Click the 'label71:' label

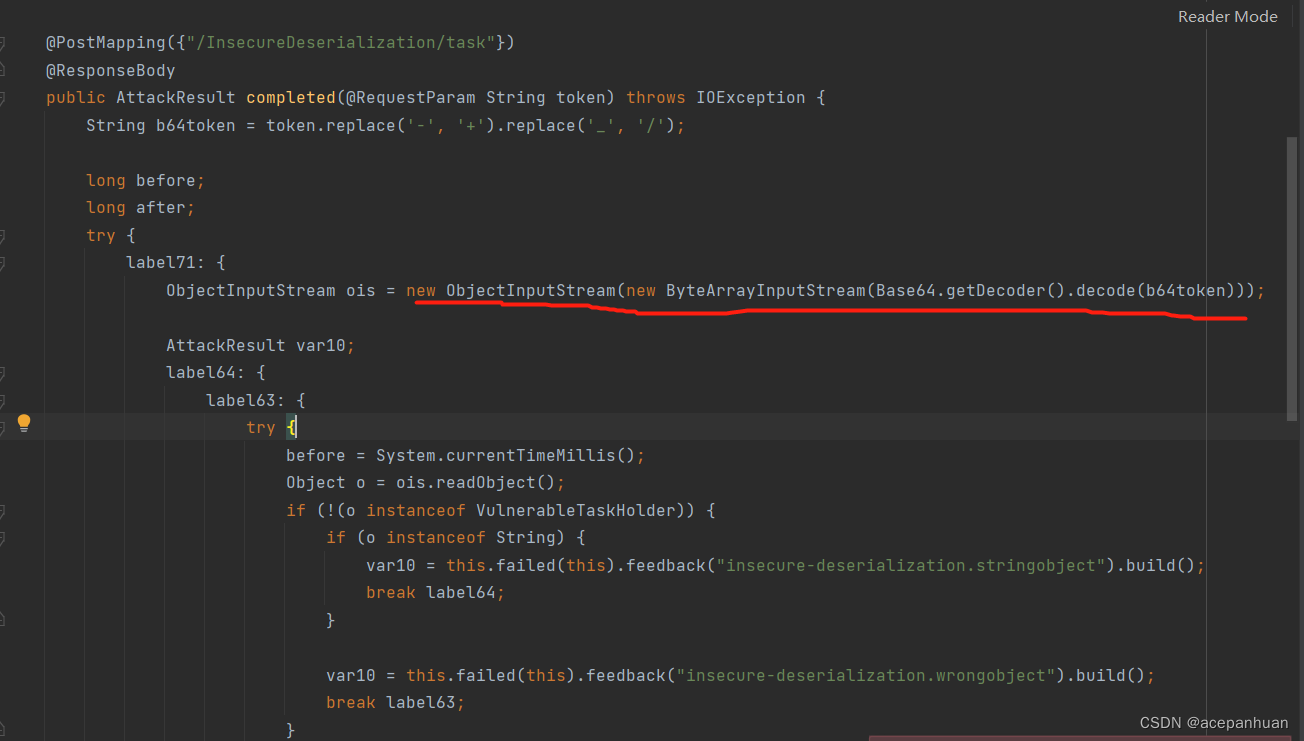[x=166, y=263]
